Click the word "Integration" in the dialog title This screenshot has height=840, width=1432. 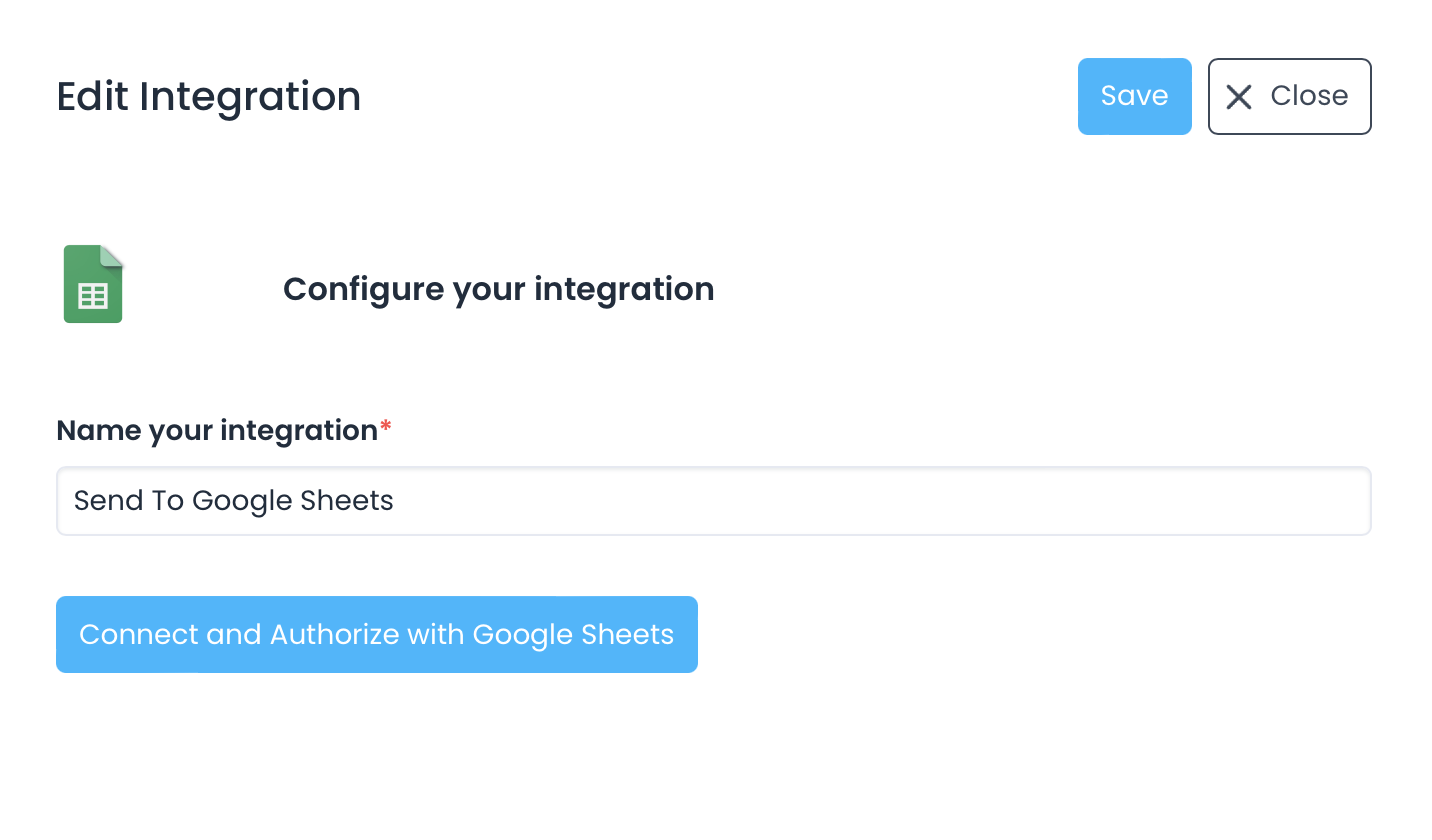(x=250, y=97)
